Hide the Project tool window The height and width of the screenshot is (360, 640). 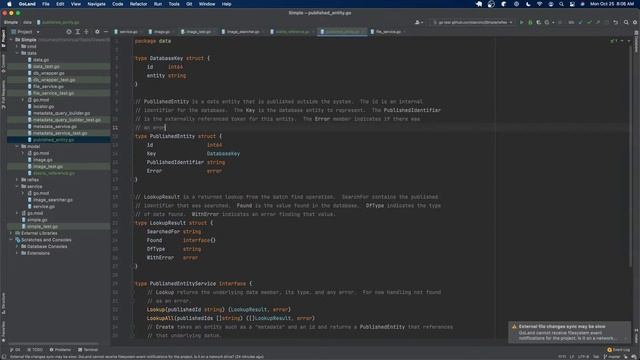(106, 32)
